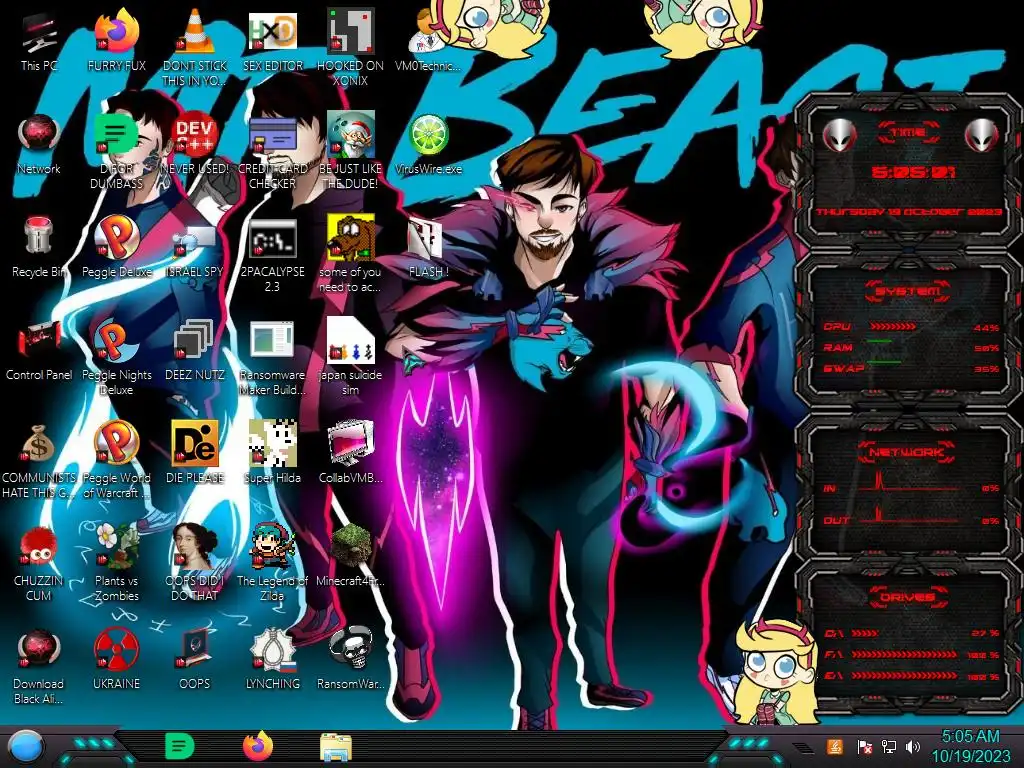Launch Peggle Nights Deluxe shortcut

[116, 357]
